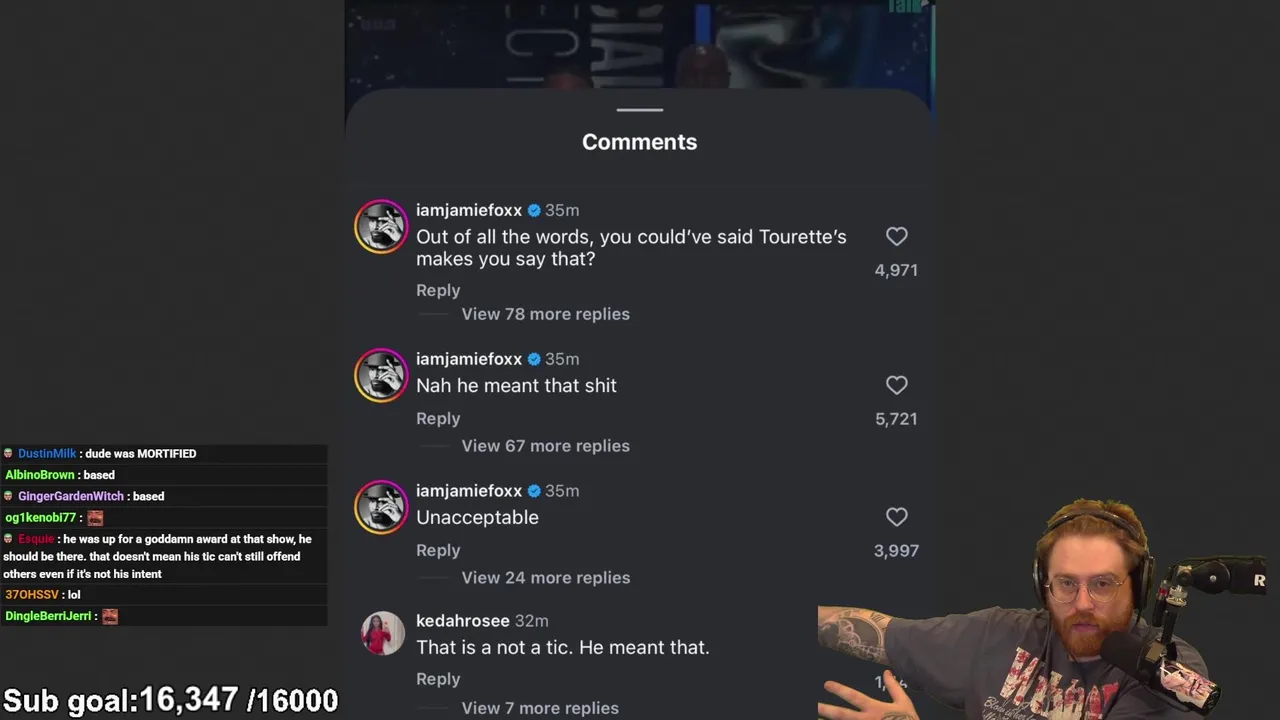Viewport: 1280px width, 720px height.
Task: Reply to the "Unacceptable" comment
Action: coord(438,550)
